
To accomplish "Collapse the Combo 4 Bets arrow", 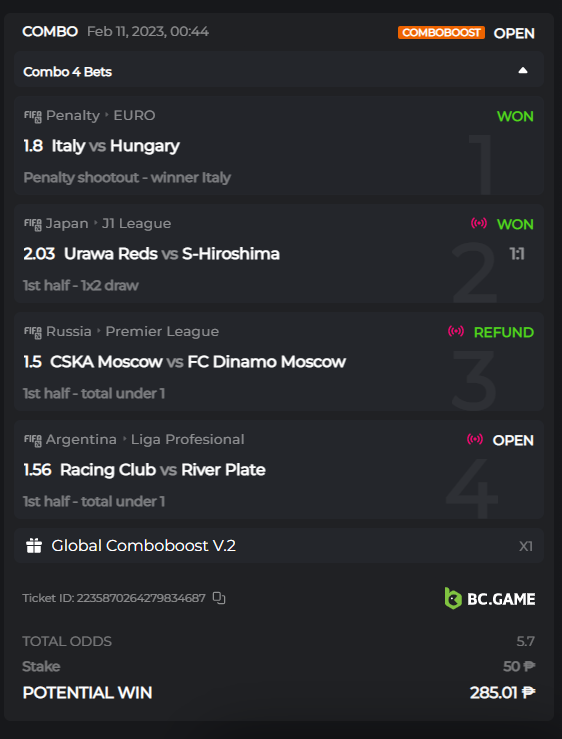I will pos(522,71).
